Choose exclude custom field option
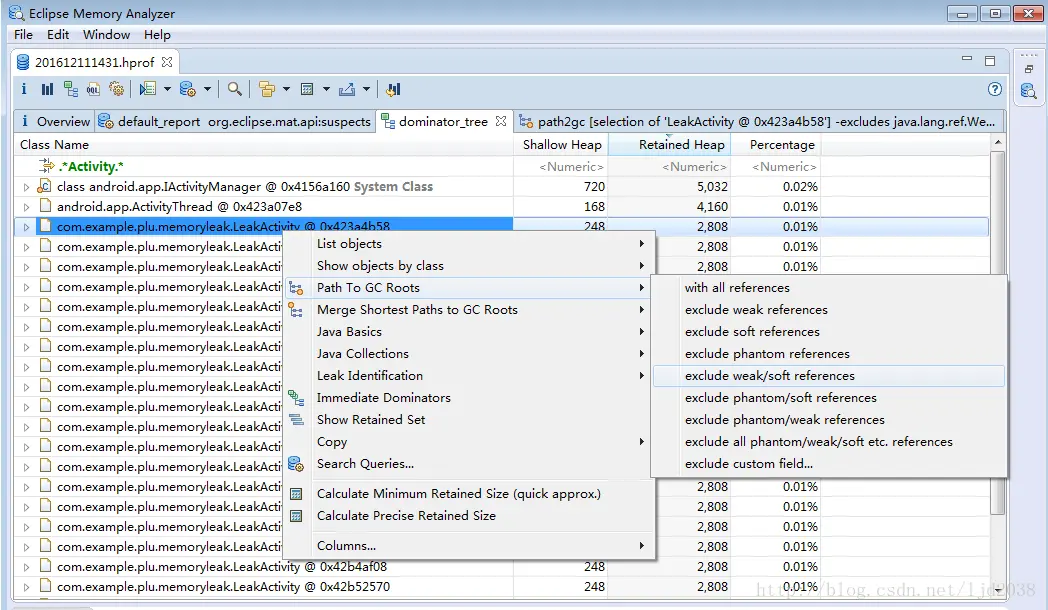Image resolution: width=1048 pixels, height=610 pixels. pyautogui.click(x=829, y=464)
